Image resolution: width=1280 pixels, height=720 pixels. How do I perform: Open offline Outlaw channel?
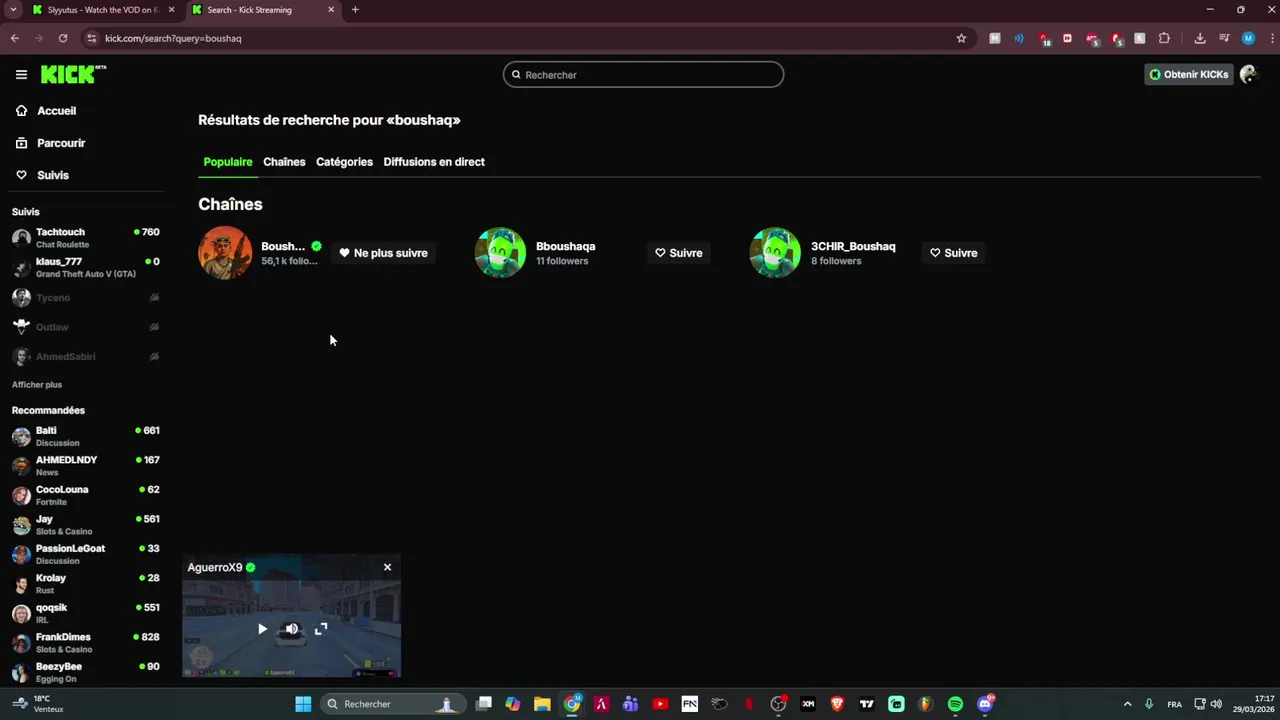tap(85, 327)
